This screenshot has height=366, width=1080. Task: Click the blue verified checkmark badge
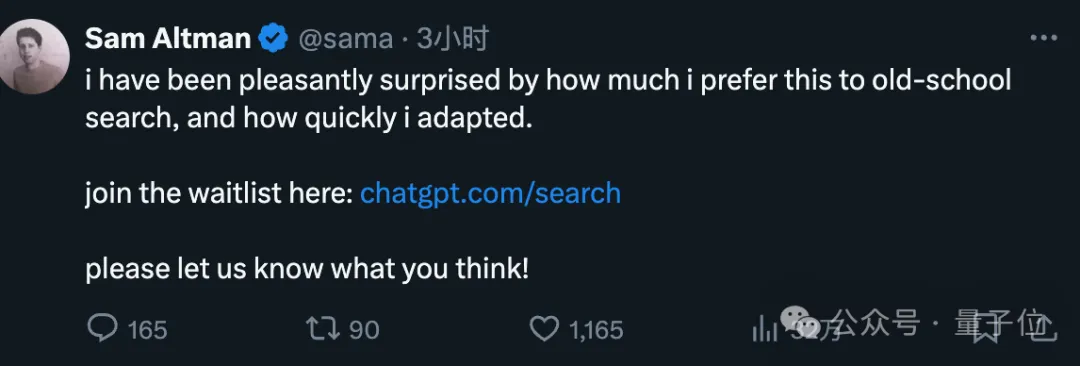[273, 40]
